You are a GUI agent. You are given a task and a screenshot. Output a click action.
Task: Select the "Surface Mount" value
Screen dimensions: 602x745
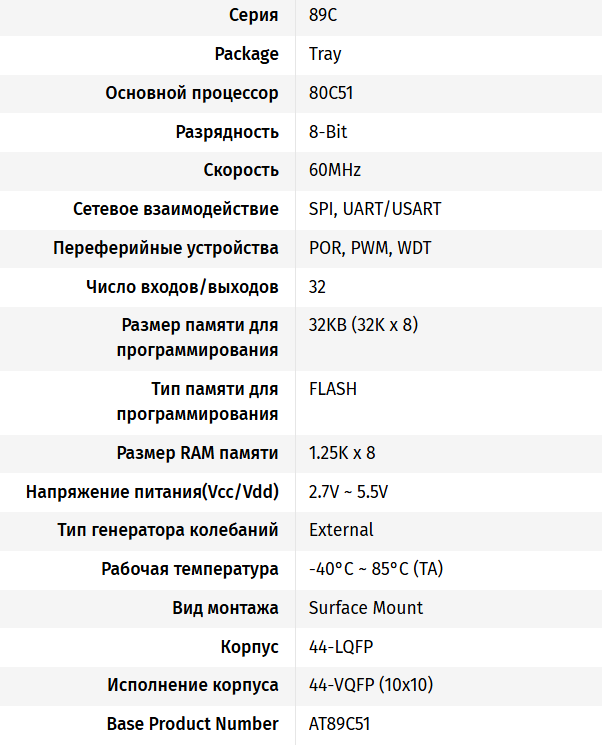pyautogui.click(x=366, y=608)
